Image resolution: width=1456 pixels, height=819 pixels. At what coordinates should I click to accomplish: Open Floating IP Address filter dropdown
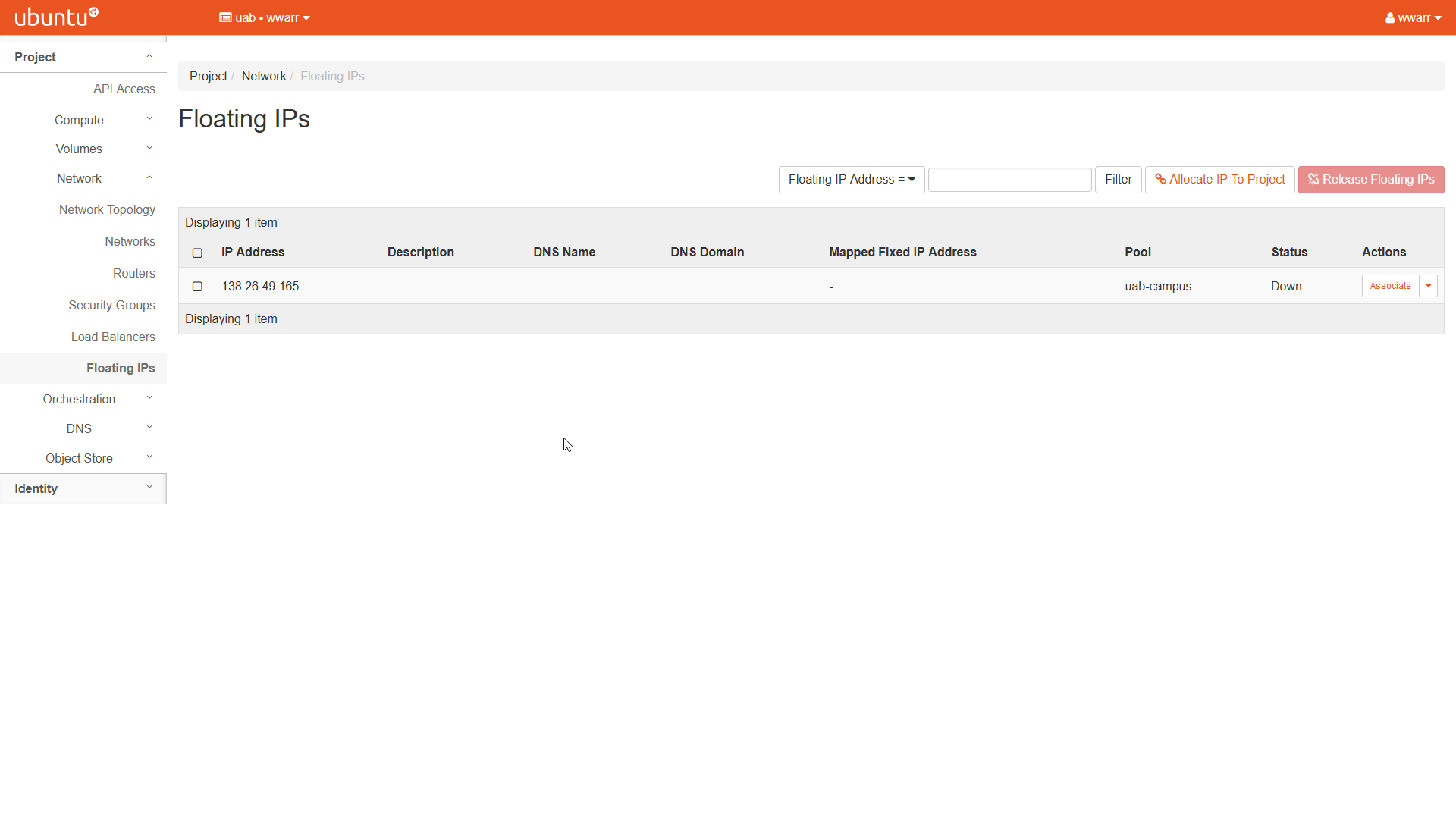tap(852, 180)
